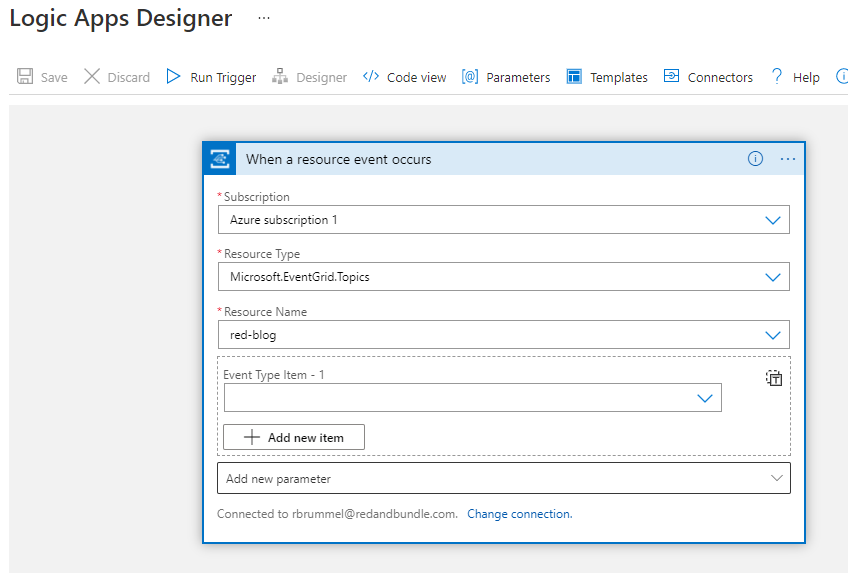This screenshot has height=573, width=848.
Task: Open Parameters from the toolbar
Action: coord(506,77)
